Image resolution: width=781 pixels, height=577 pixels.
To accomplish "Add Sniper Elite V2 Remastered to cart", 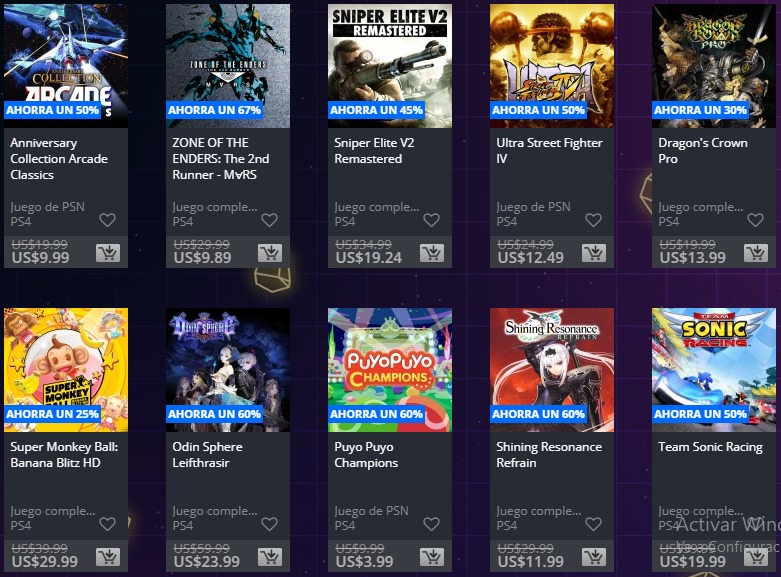I will (x=432, y=253).
